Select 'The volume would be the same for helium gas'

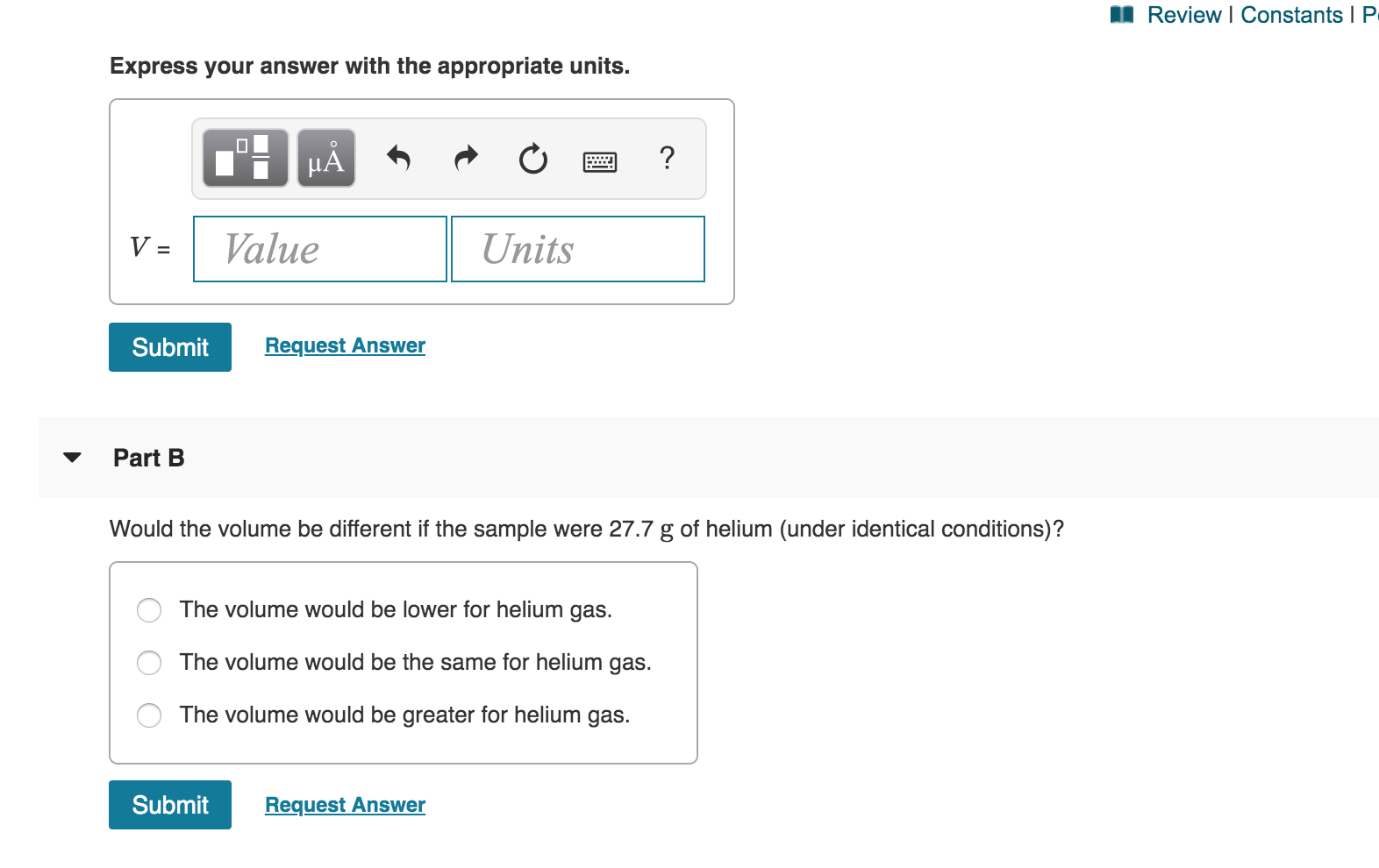[x=149, y=663]
